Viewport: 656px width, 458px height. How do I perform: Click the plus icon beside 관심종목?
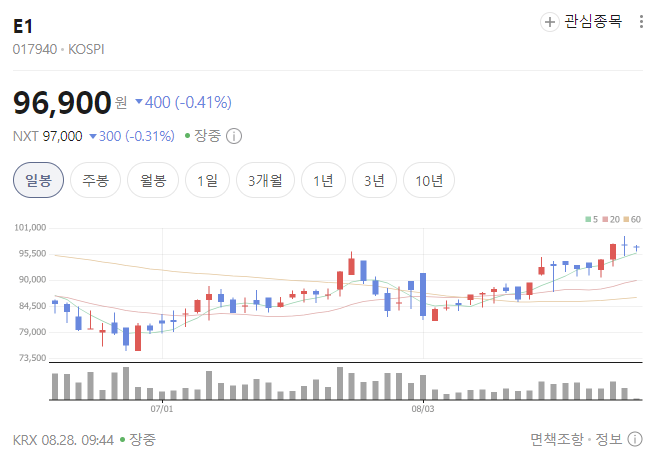tap(550, 22)
